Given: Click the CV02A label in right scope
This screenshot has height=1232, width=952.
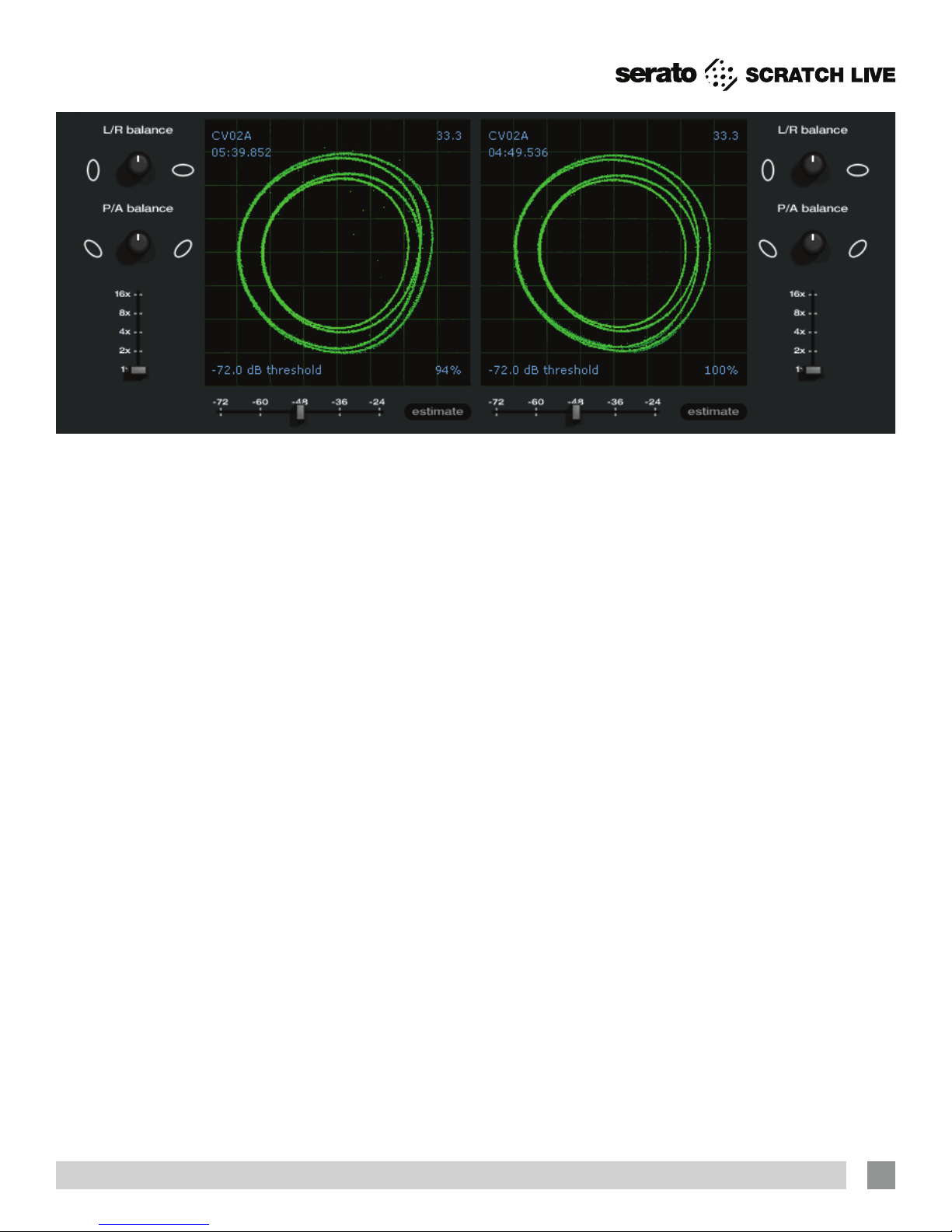Looking at the screenshot, I should (508, 136).
